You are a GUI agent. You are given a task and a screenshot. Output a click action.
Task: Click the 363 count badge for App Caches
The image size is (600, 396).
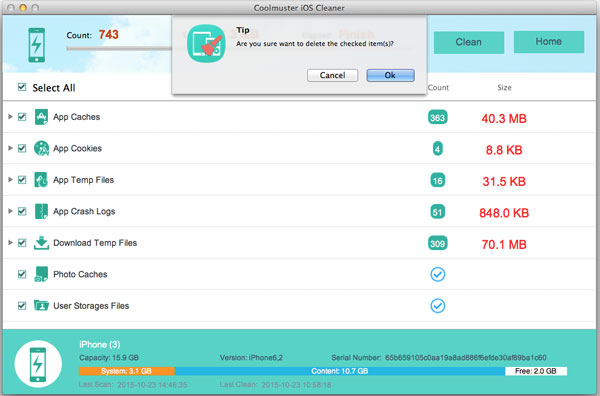(437, 117)
